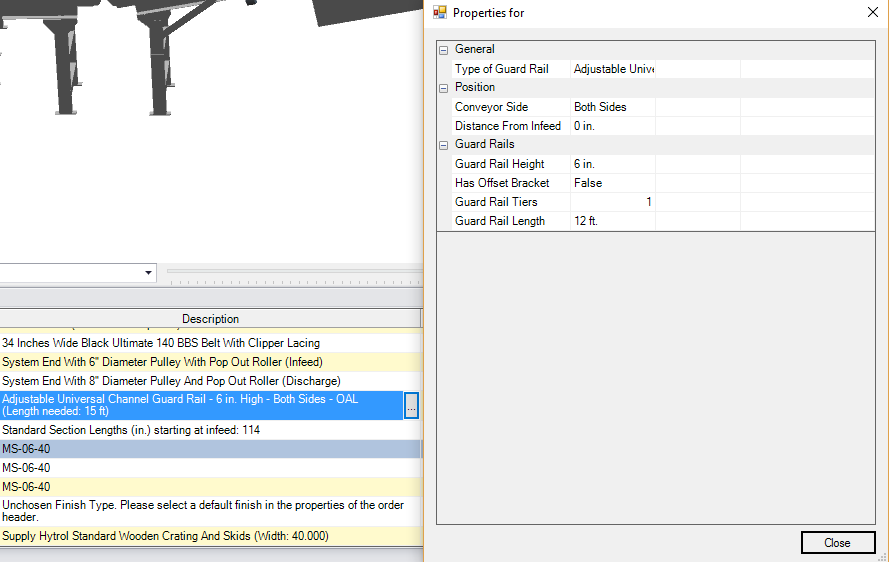
Task: Edit Guard Rail Height value 6 in.
Action: pos(612,164)
